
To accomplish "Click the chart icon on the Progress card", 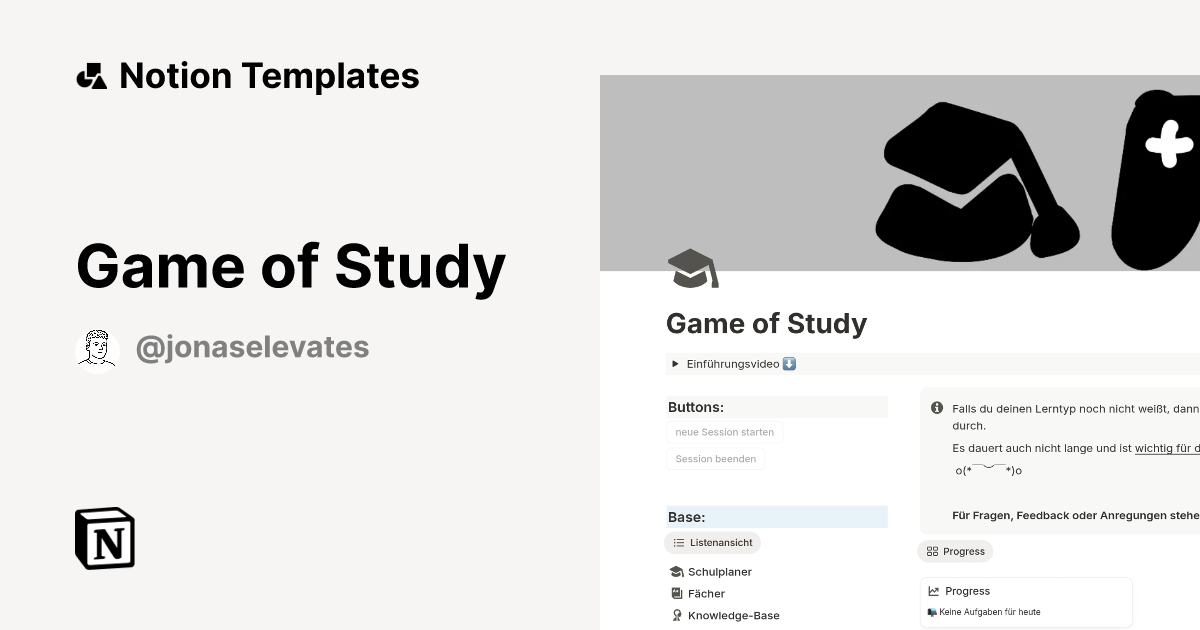I will (936, 590).
